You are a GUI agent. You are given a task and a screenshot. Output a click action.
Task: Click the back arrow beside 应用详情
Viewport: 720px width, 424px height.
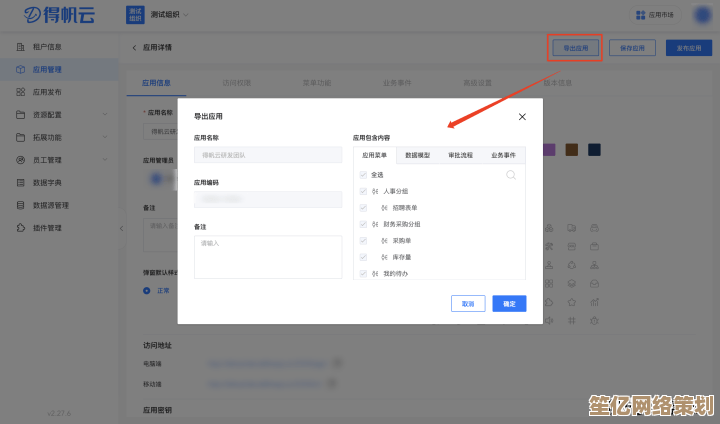tap(135, 48)
